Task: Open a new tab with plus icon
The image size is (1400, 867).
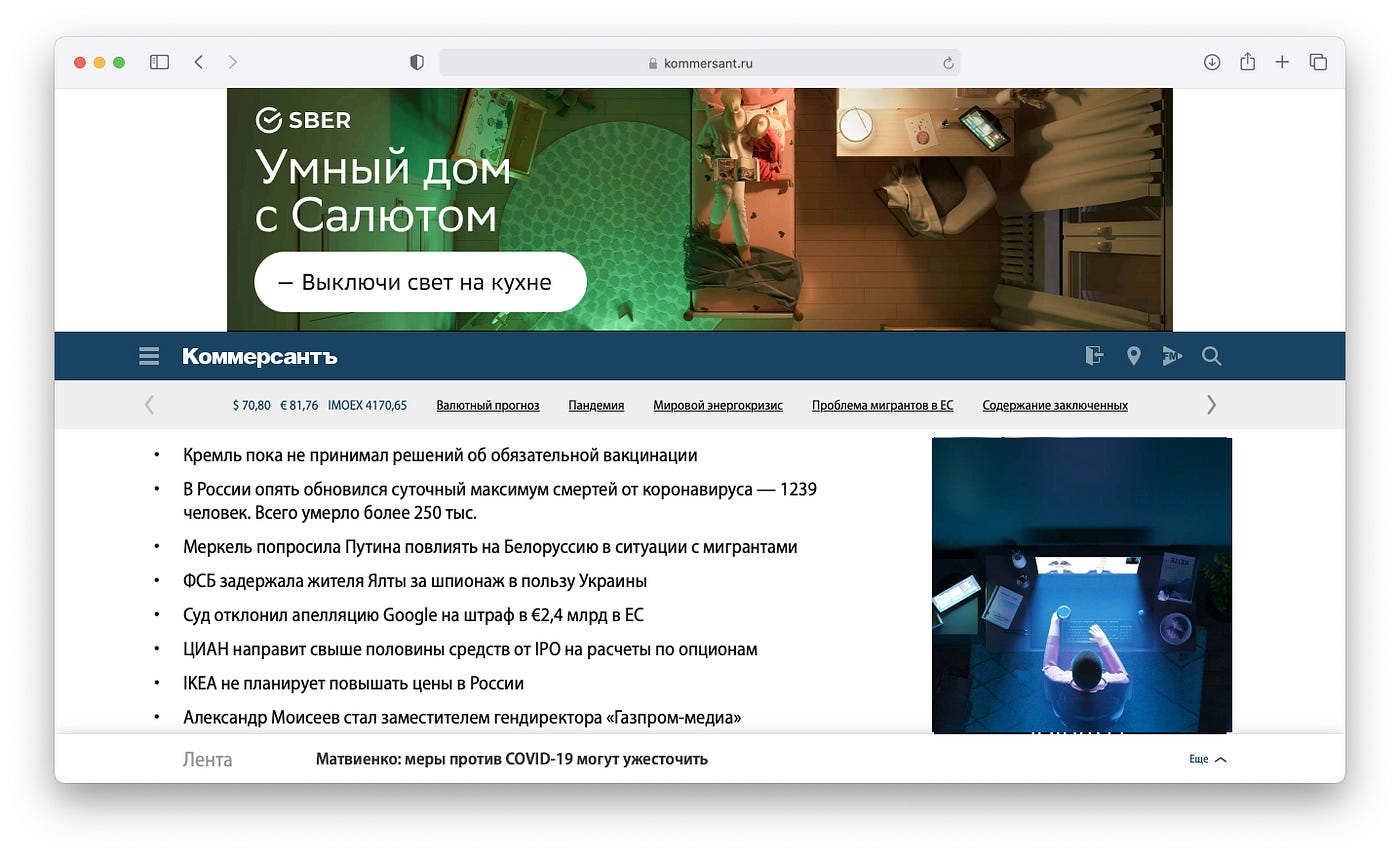Action: pos(1282,62)
